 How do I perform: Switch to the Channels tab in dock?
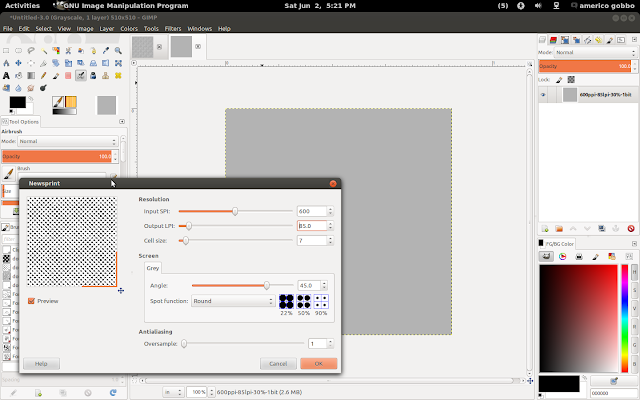point(553,40)
